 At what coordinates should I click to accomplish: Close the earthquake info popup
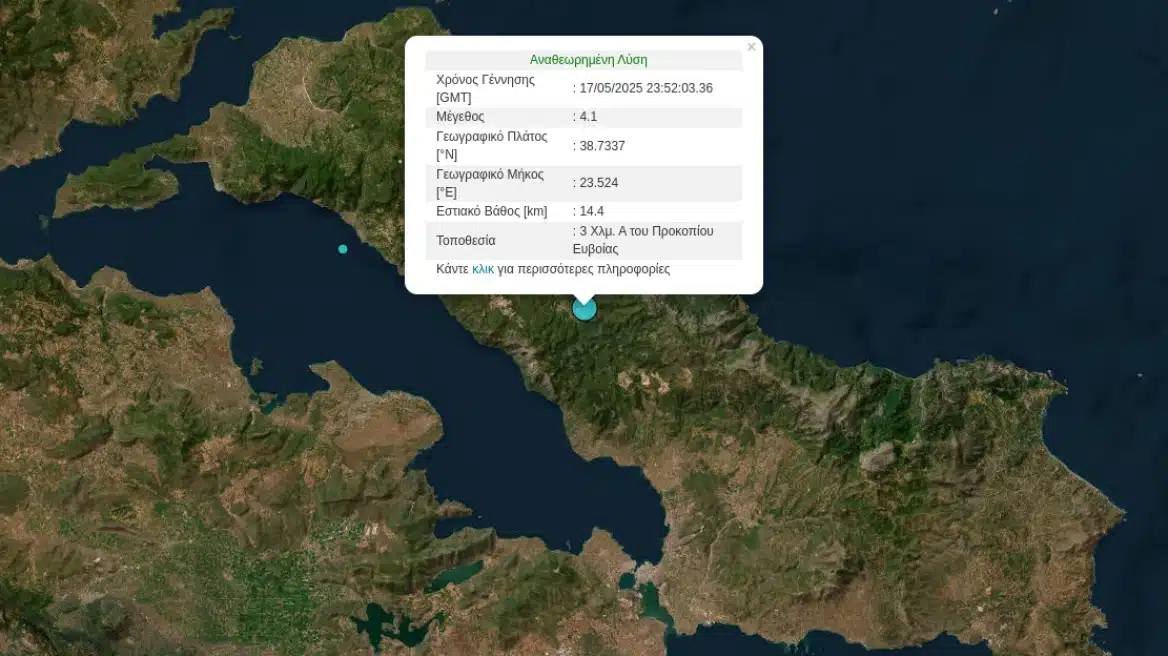pos(751,47)
